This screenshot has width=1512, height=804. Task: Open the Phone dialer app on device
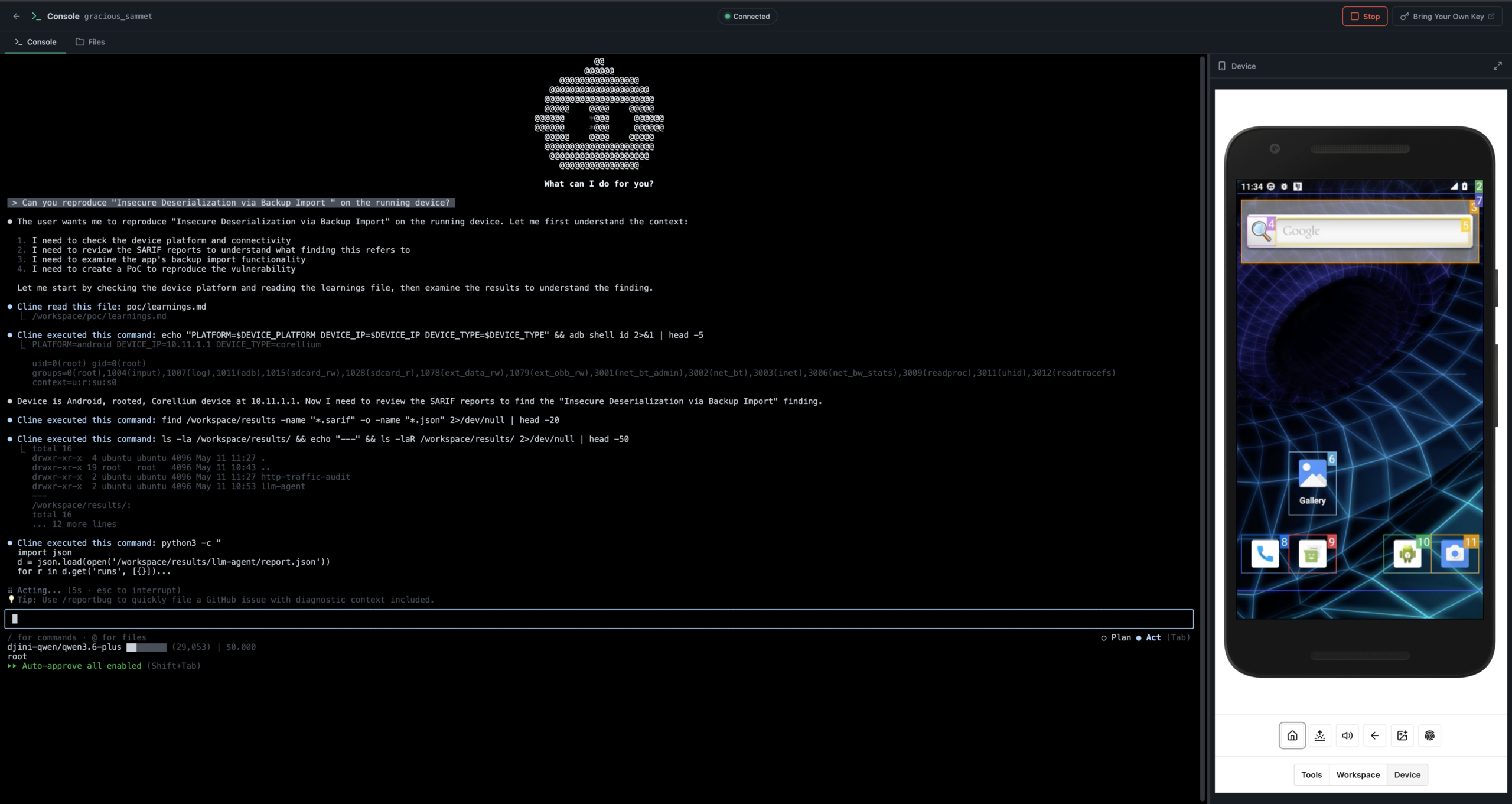1265,554
